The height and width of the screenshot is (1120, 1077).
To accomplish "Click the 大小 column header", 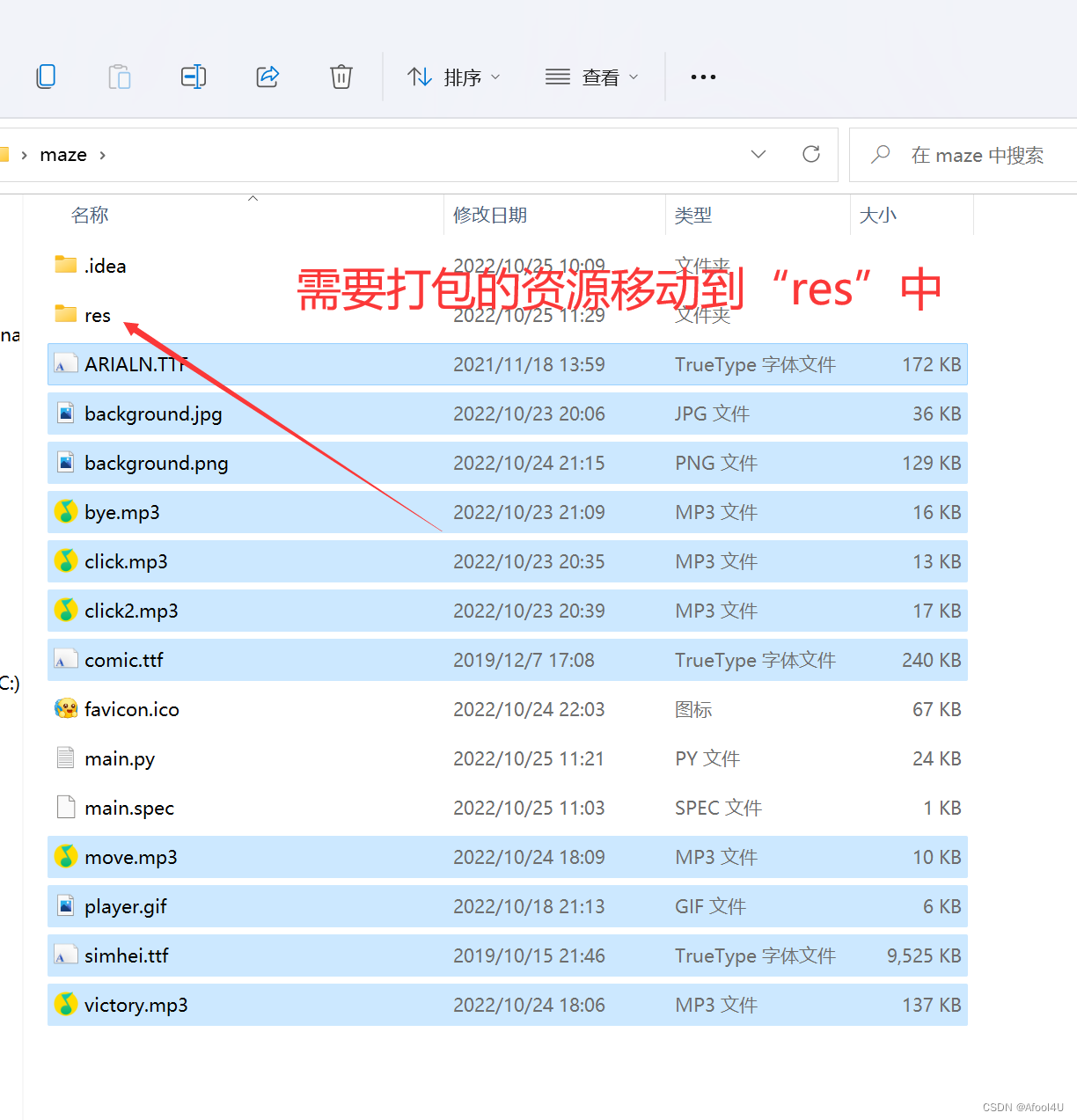I will [877, 216].
